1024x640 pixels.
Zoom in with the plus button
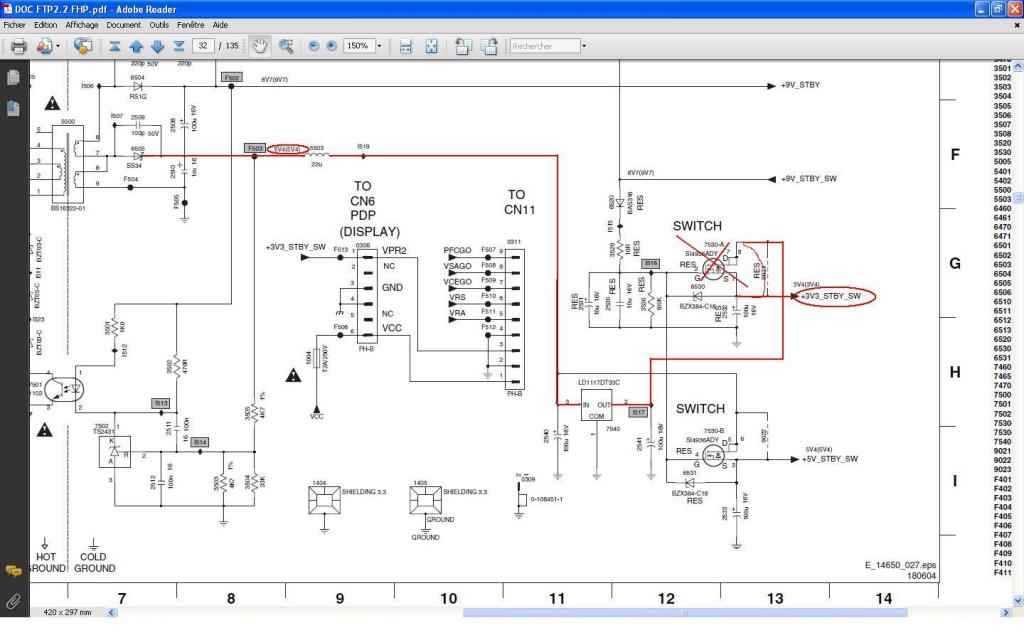click(x=331, y=46)
